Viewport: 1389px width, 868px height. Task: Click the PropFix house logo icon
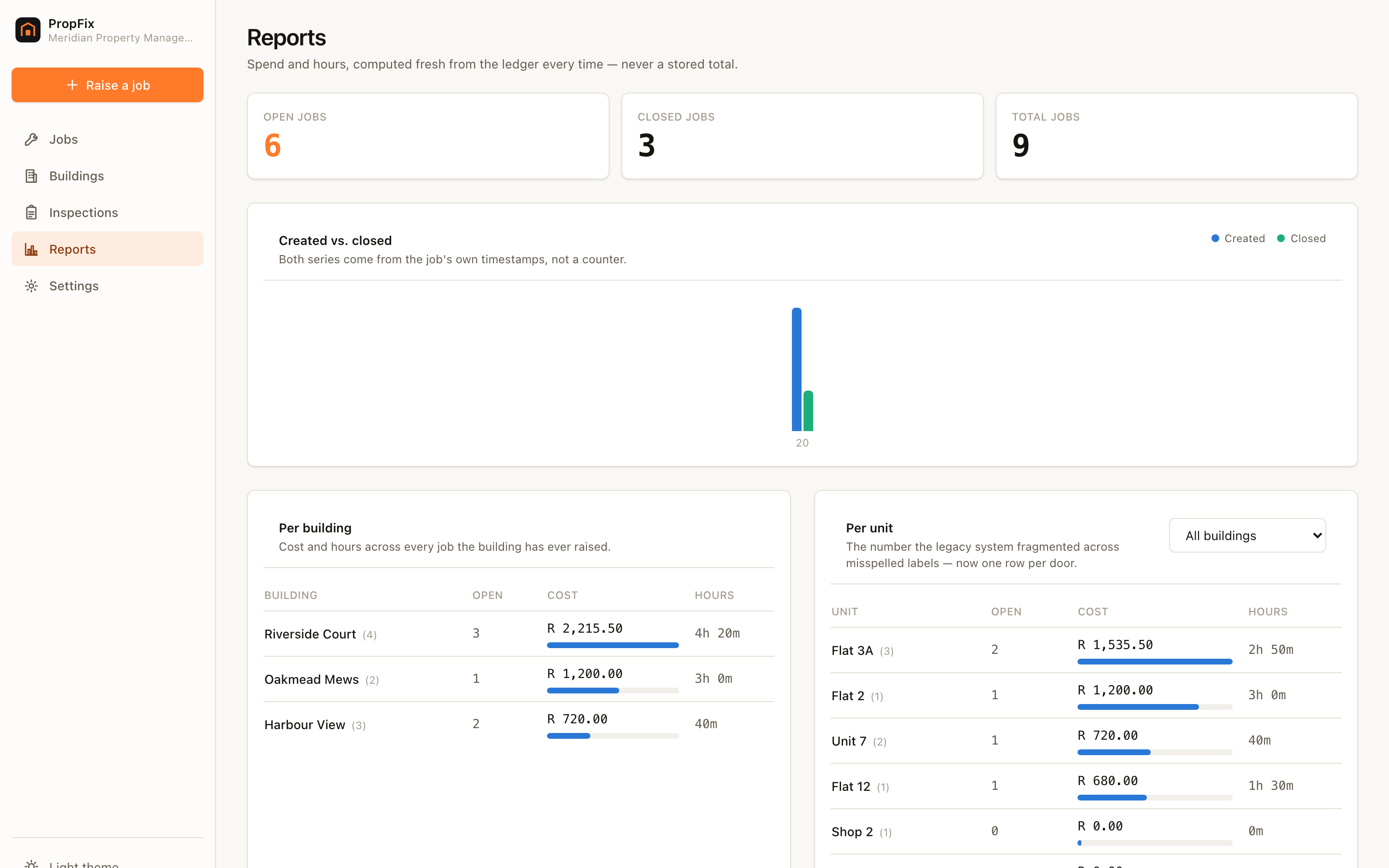[x=27, y=30]
